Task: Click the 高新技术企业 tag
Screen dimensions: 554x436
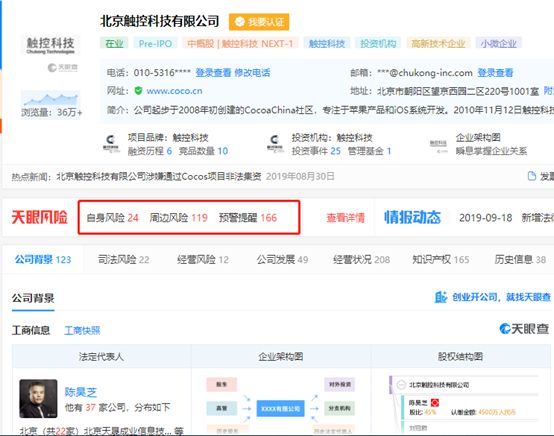Action: point(438,43)
